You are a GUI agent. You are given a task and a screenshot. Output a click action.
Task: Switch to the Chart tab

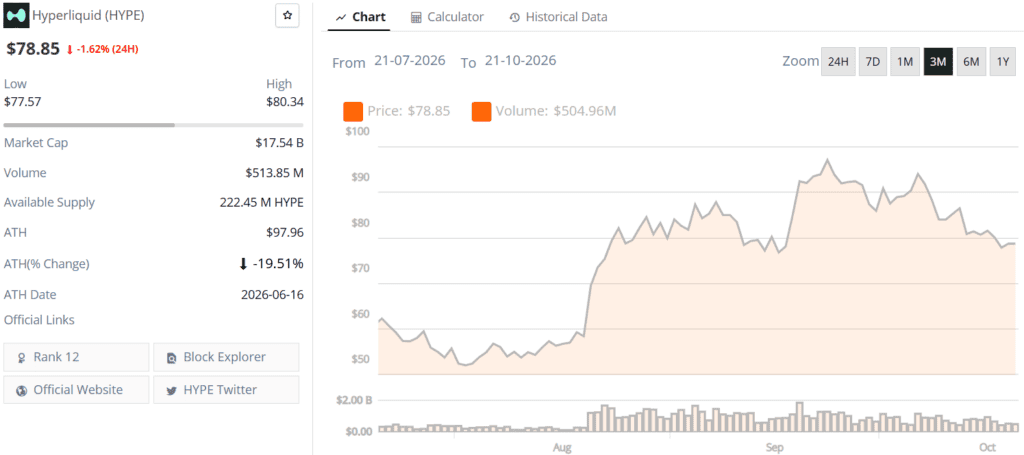point(360,17)
